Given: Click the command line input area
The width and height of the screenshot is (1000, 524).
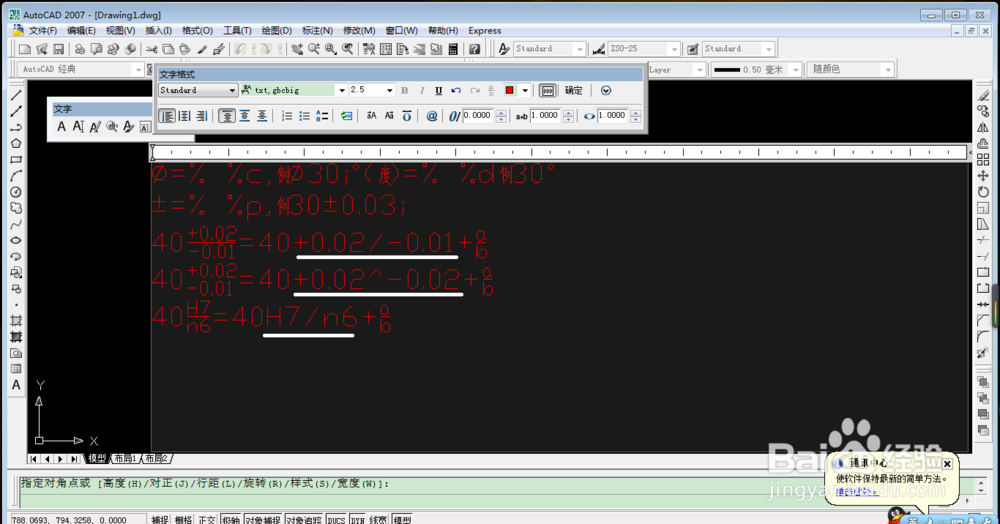Looking at the screenshot, I should coord(491,500).
